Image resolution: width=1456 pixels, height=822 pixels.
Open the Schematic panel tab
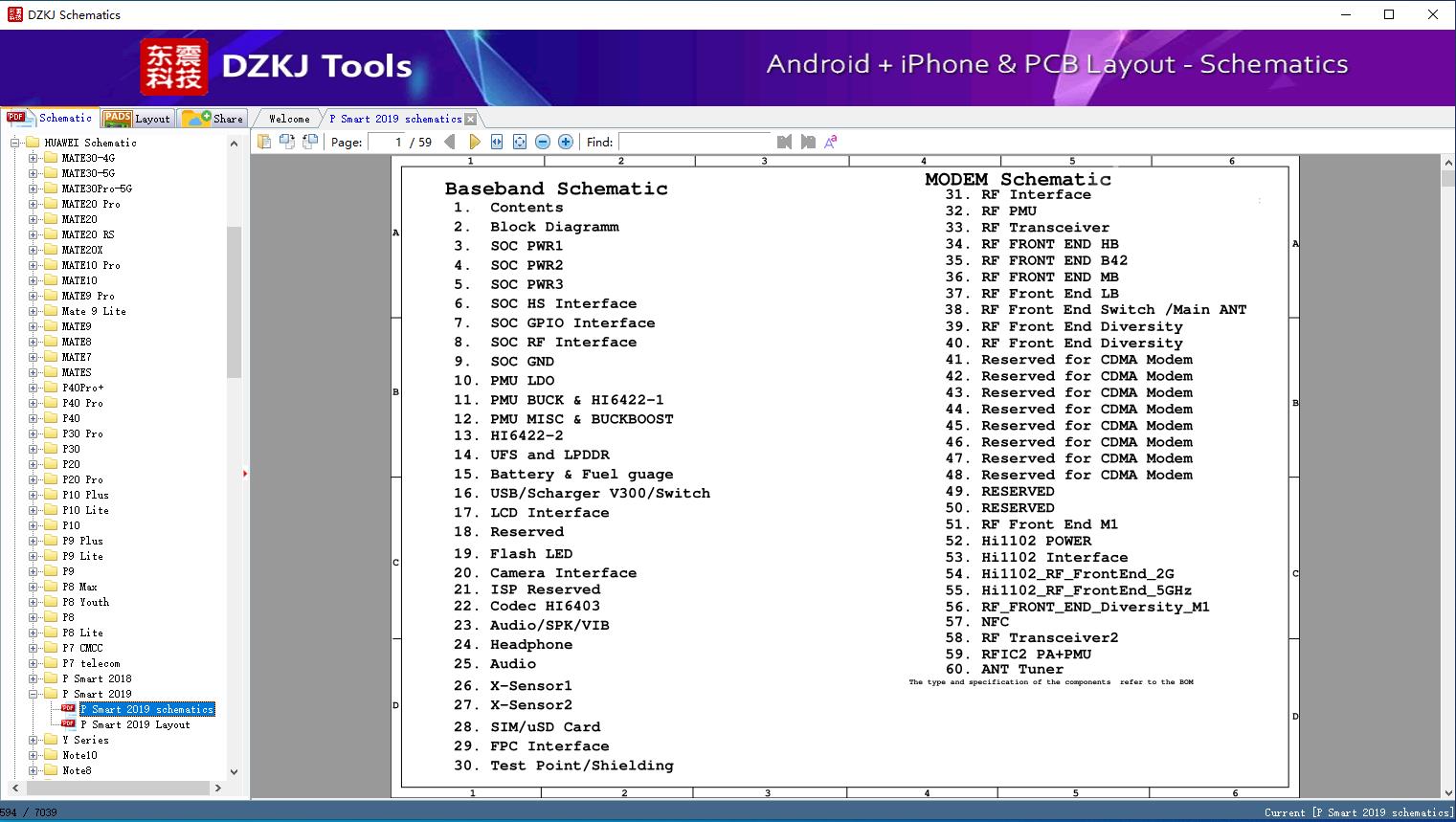[x=51, y=118]
